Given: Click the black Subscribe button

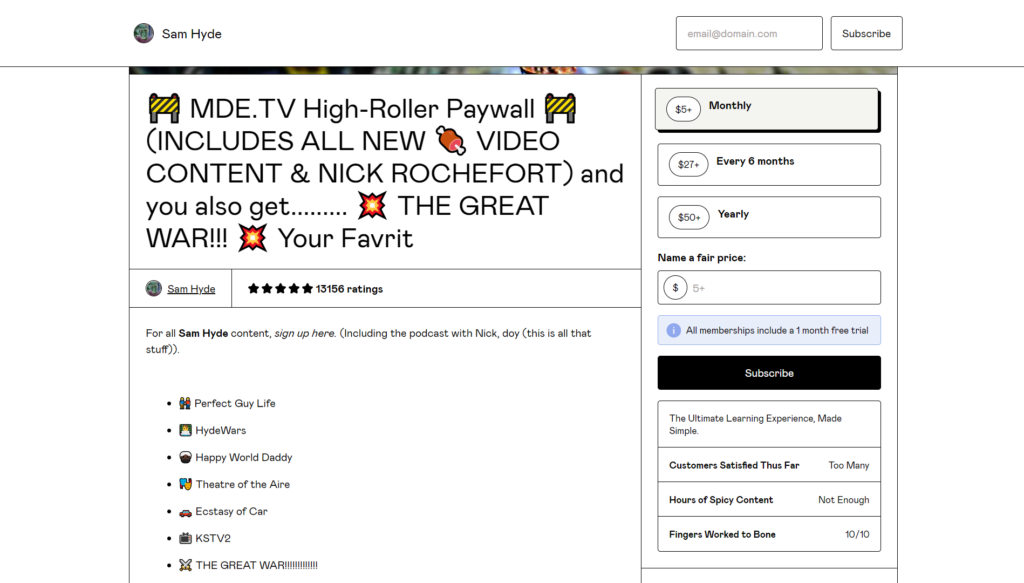Looking at the screenshot, I should 769,373.
